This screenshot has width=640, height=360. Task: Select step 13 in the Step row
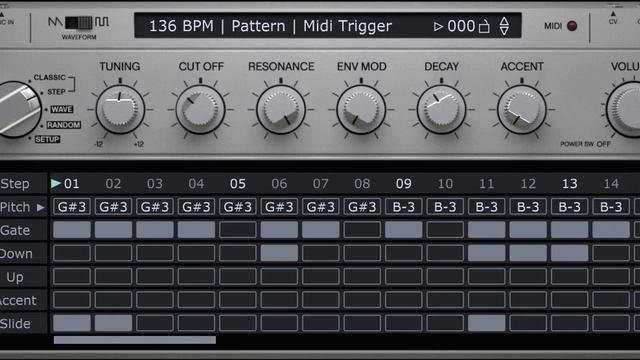pyautogui.click(x=569, y=184)
